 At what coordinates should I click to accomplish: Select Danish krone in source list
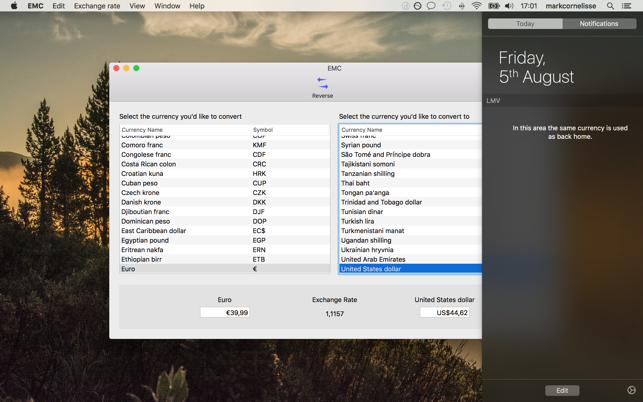click(225, 202)
